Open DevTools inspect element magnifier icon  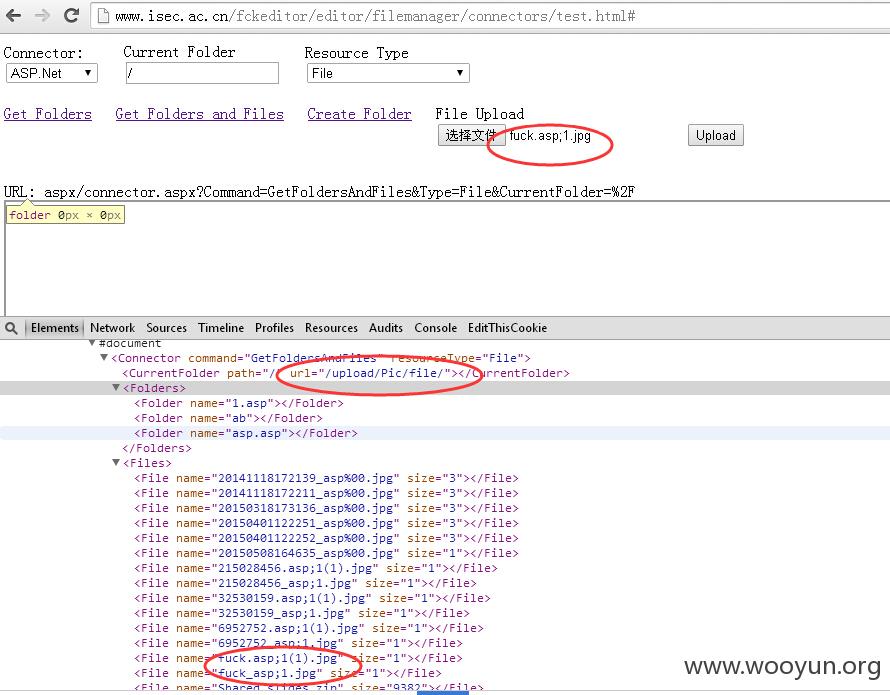(11, 328)
